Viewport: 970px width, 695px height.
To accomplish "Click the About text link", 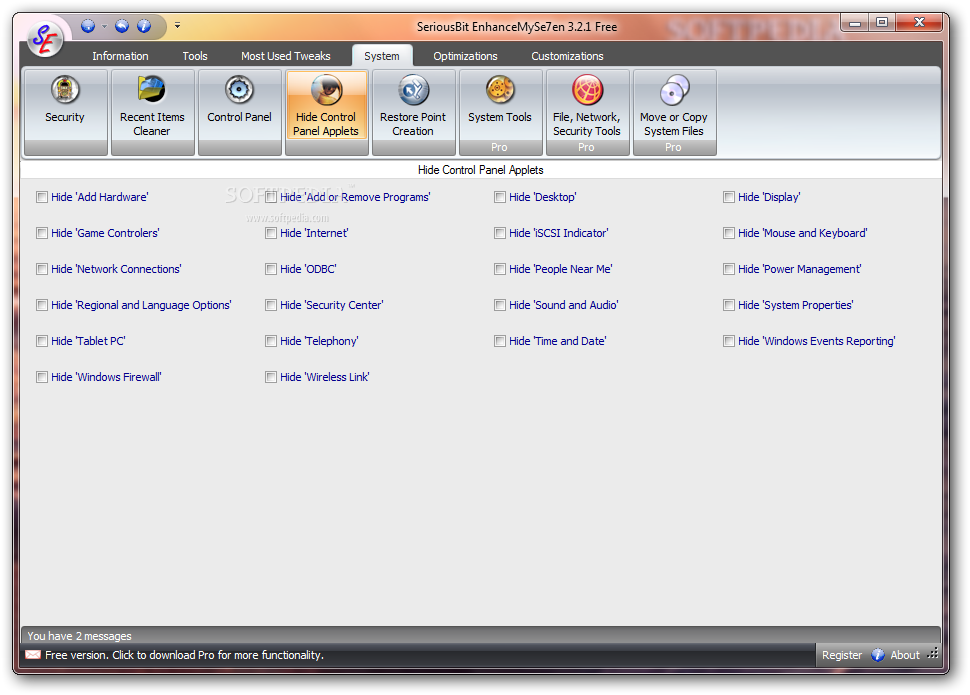I will (904, 655).
